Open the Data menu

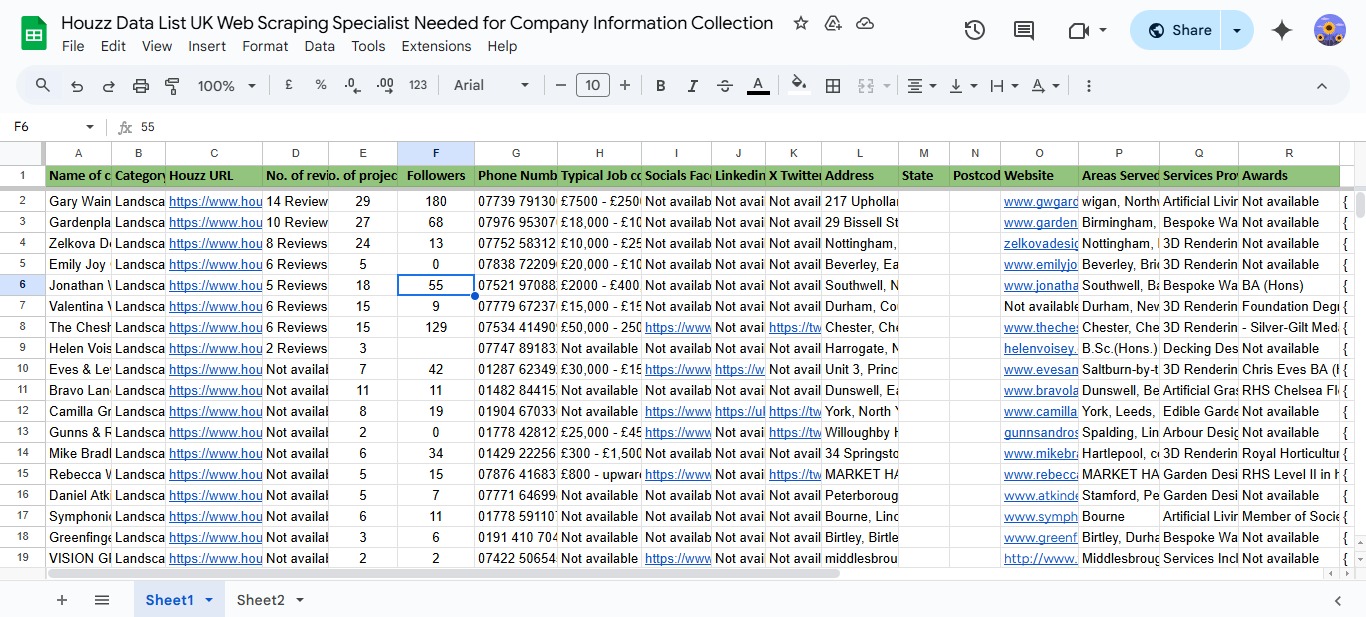coord(320,46)
